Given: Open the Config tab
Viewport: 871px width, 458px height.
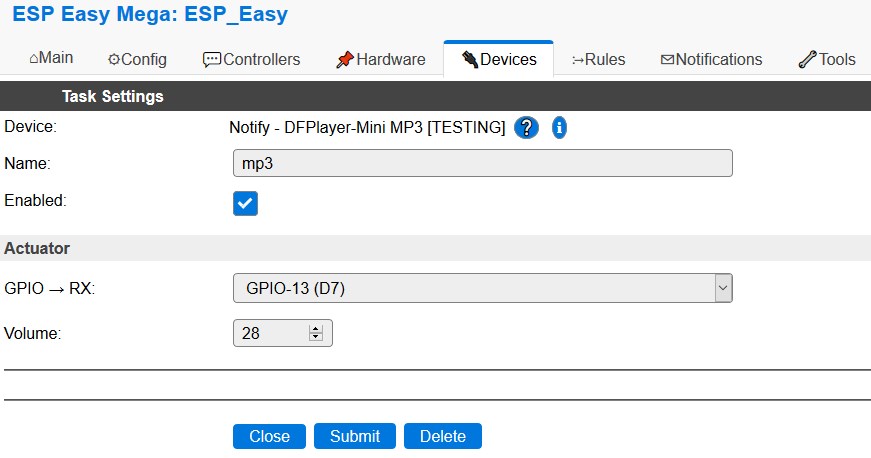Looking at the screenshot, I should tap(137, 60).
